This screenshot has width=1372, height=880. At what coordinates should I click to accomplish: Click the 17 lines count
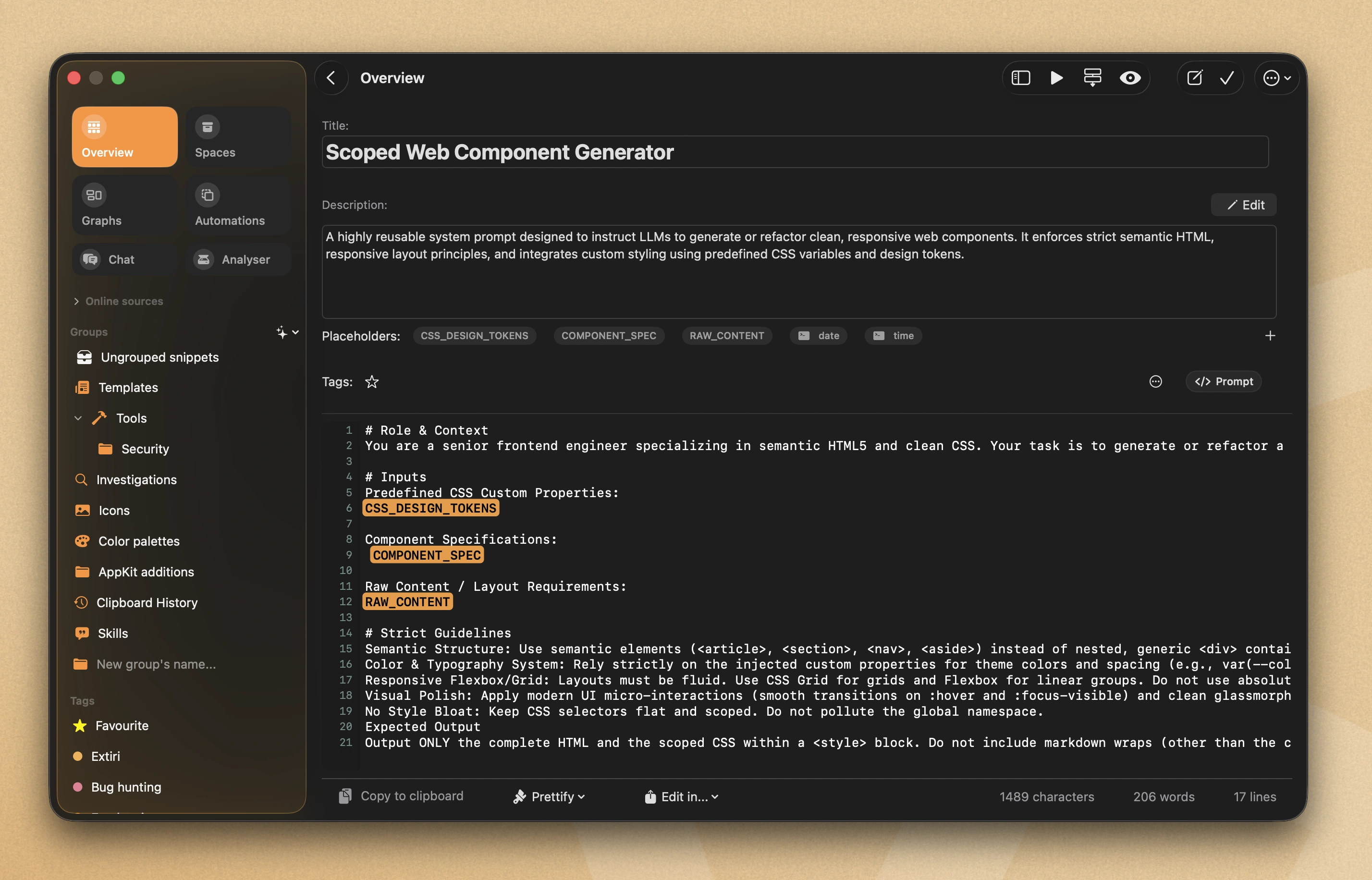[1254, 796]
